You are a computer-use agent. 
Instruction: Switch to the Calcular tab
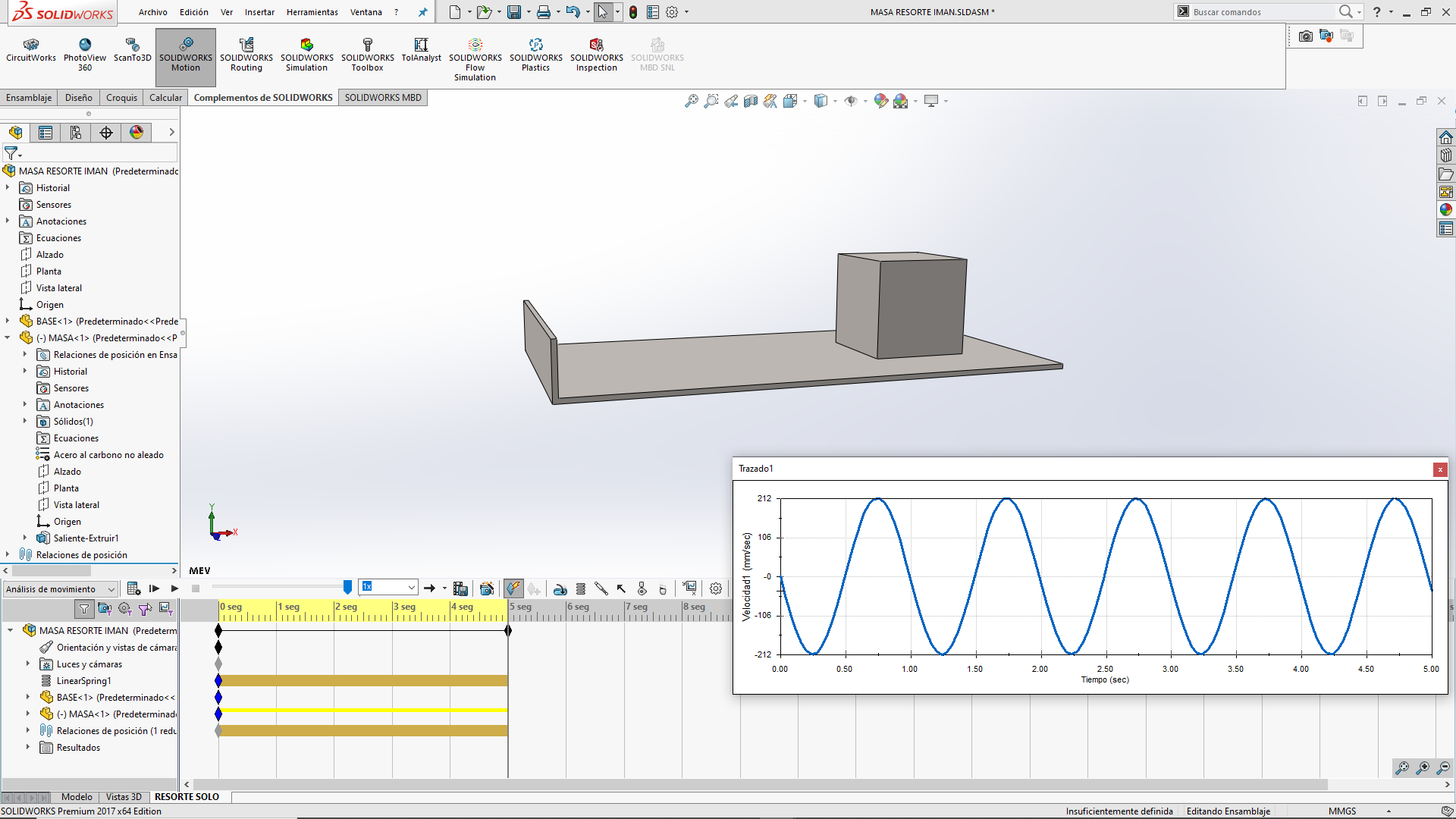click(x=165, y=98)
